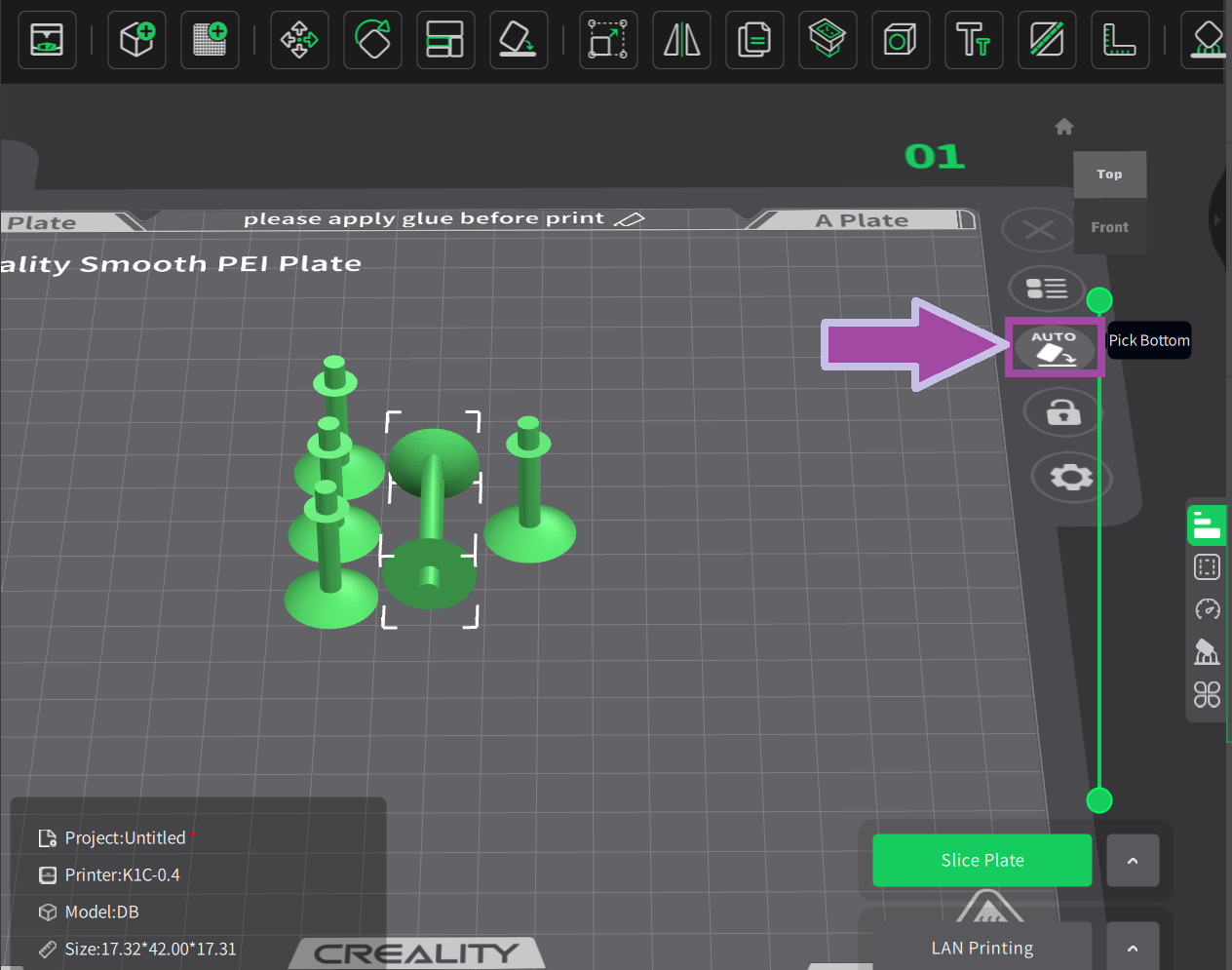
Task: Select the Mirror tool
Action: tap(681, 40)
